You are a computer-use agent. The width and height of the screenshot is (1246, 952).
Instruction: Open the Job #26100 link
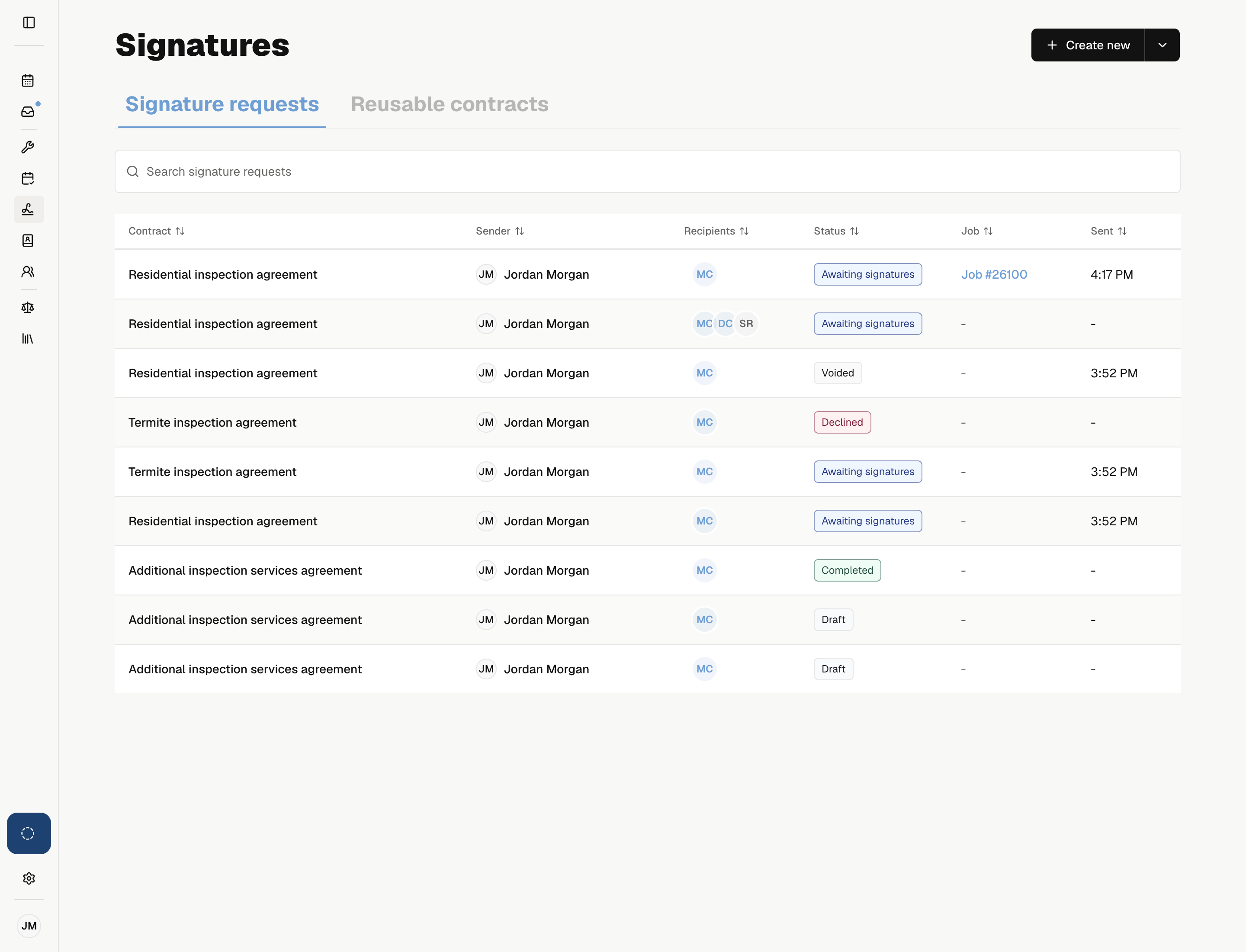[x=994, y=274]
